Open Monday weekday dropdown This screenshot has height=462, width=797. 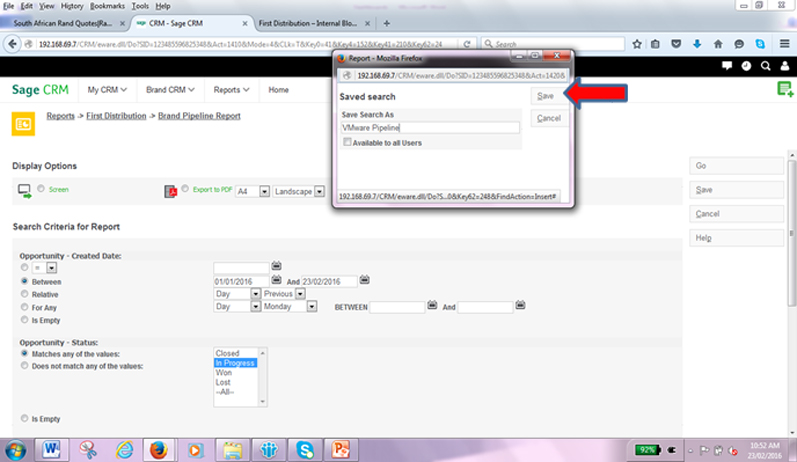pyautogui.click(x=290, y=306)
